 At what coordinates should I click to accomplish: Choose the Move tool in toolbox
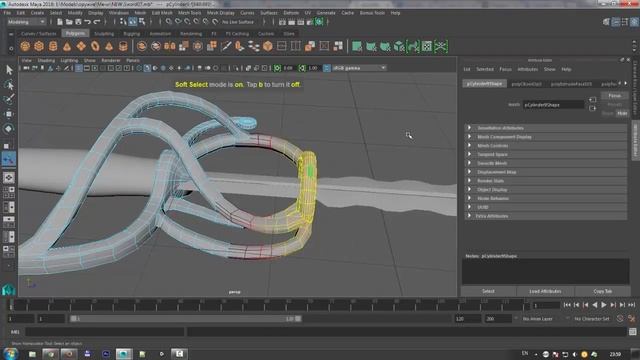(9, 114)
